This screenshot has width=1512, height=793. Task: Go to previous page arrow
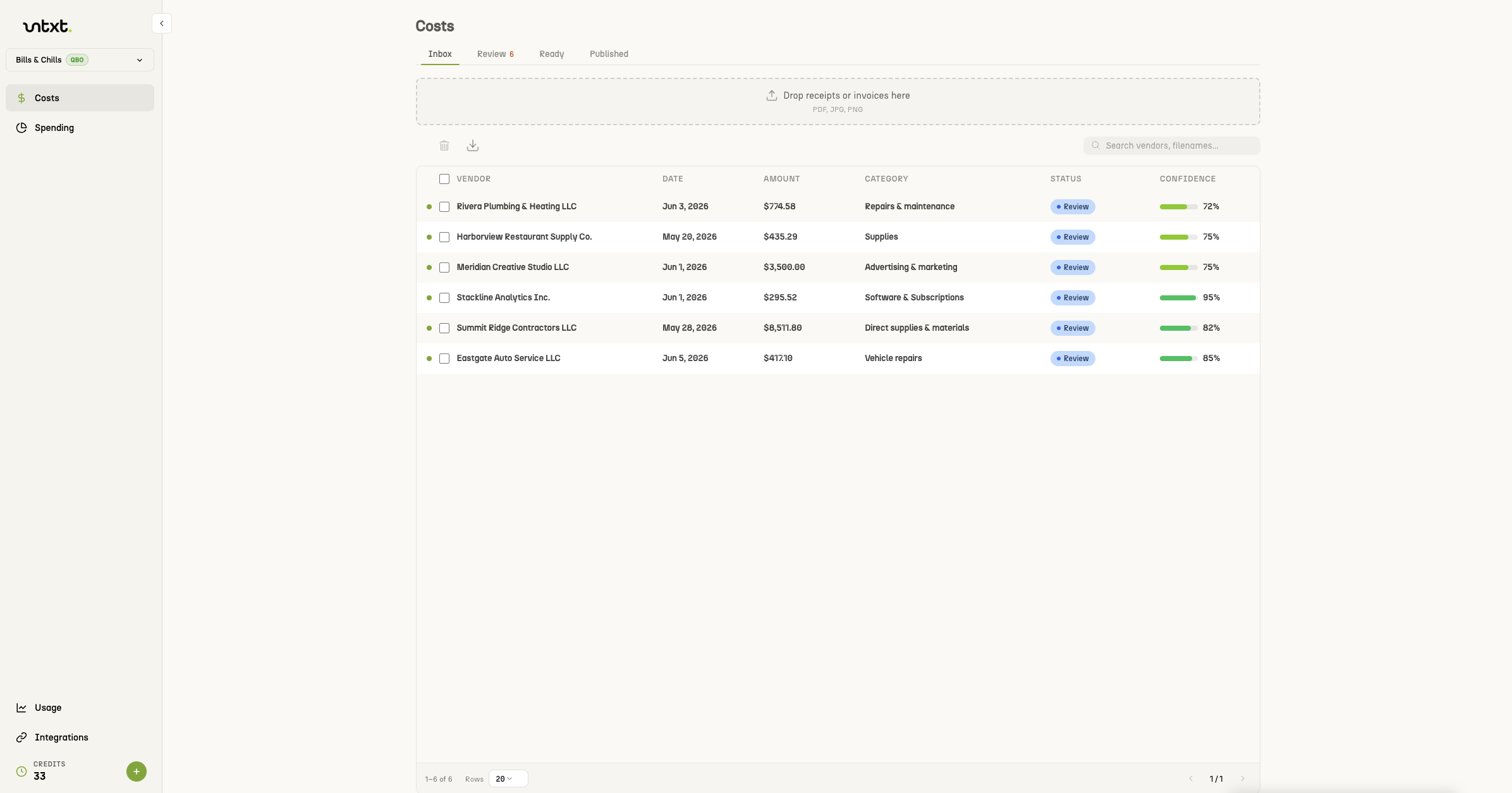coord(1191,778)
